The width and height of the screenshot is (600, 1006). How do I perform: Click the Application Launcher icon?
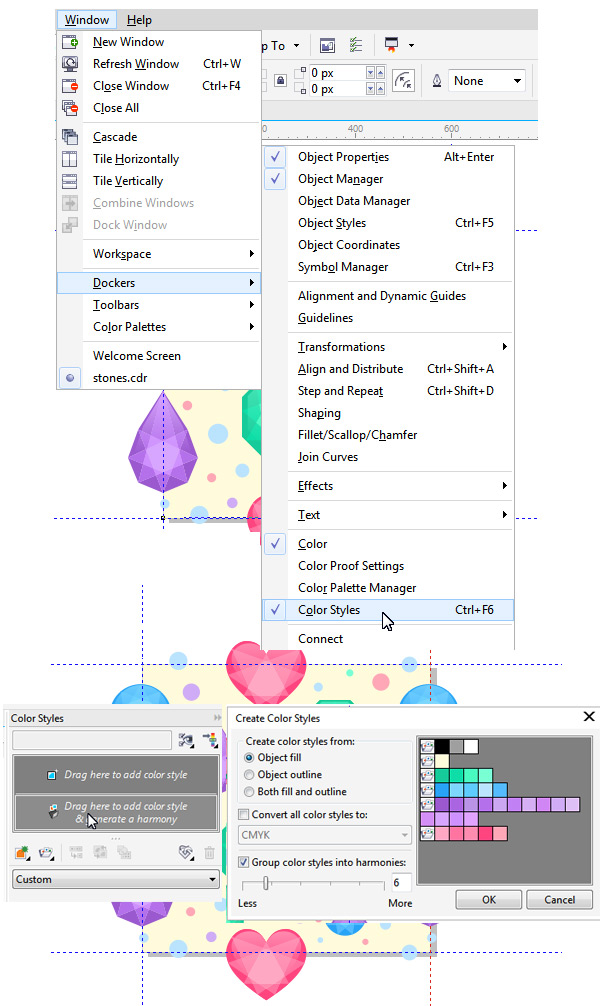(391, 45)
